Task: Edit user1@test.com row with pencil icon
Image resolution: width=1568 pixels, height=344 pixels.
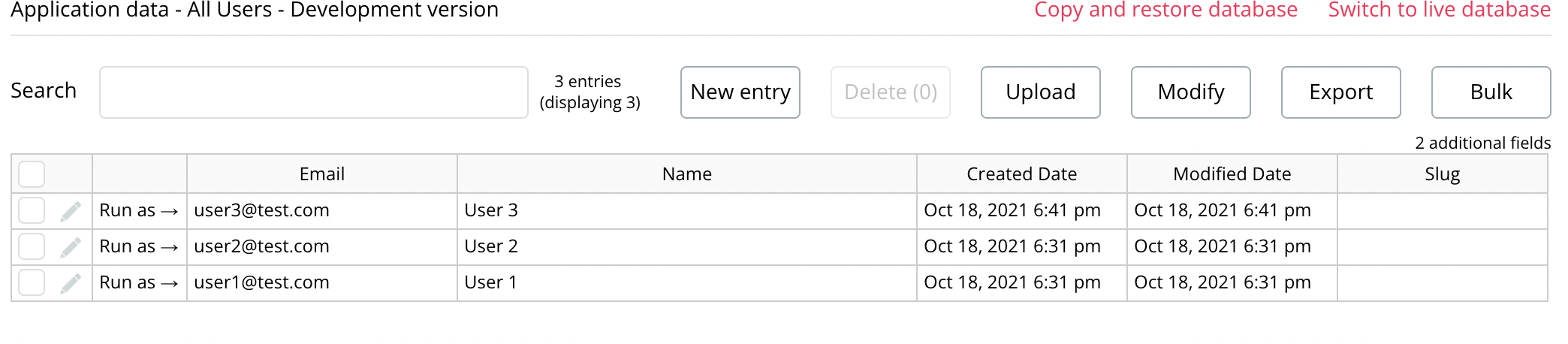Action: pyautogui.click(x=71, y=283)
